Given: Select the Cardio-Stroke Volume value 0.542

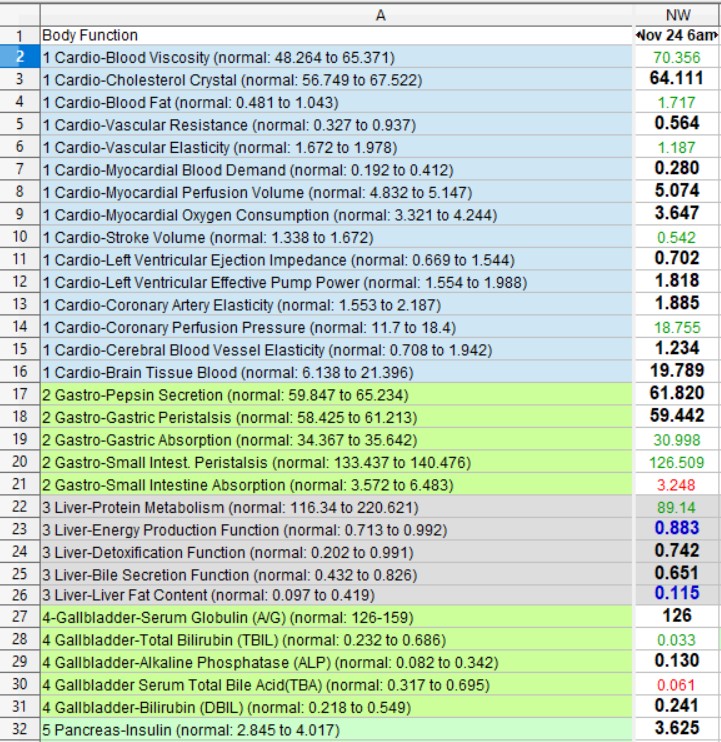Looking at the screenshot, I should click(677, 237).
